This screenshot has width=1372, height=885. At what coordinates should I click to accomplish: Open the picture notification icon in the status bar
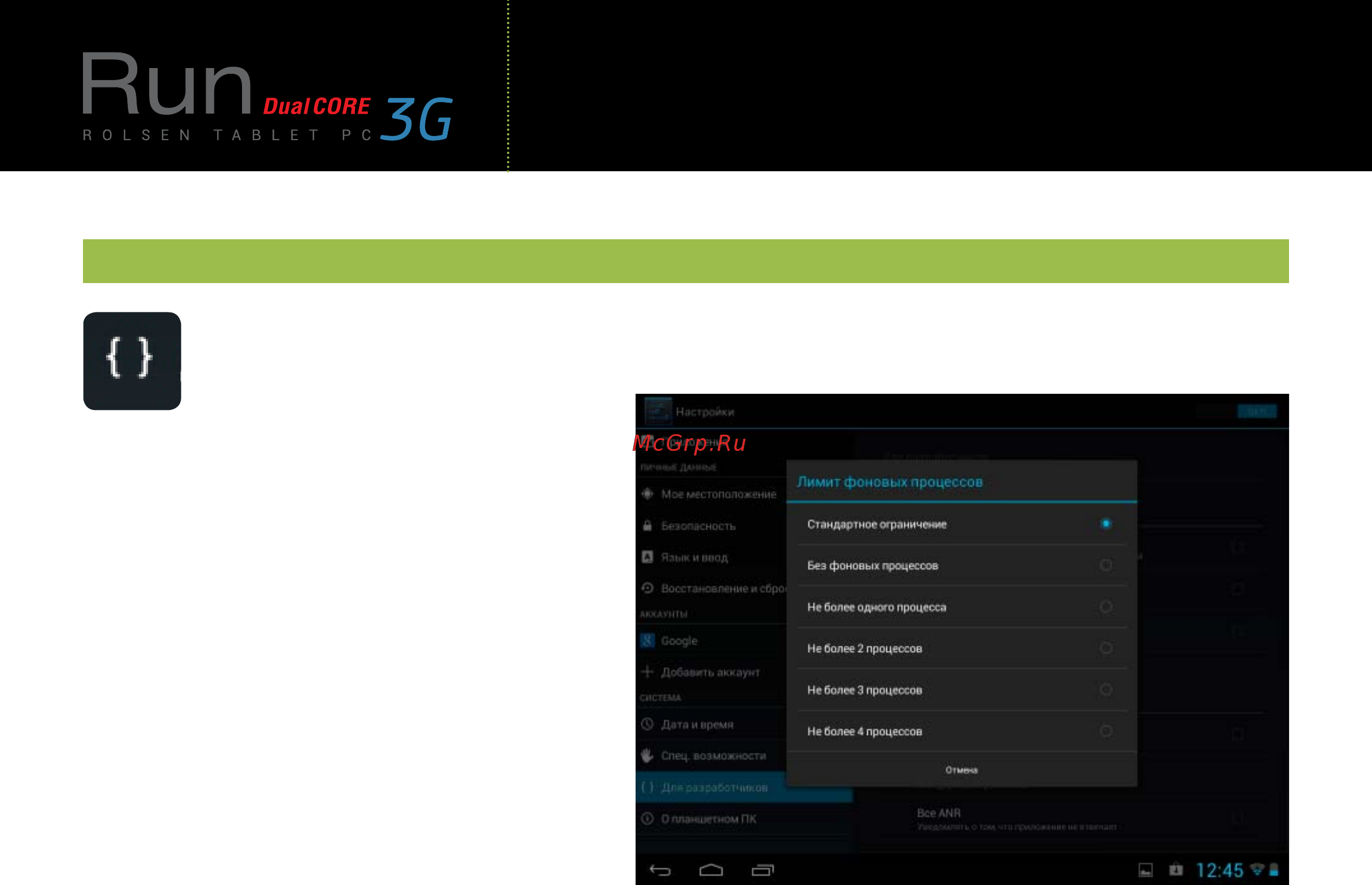[x=1146, y=870]
